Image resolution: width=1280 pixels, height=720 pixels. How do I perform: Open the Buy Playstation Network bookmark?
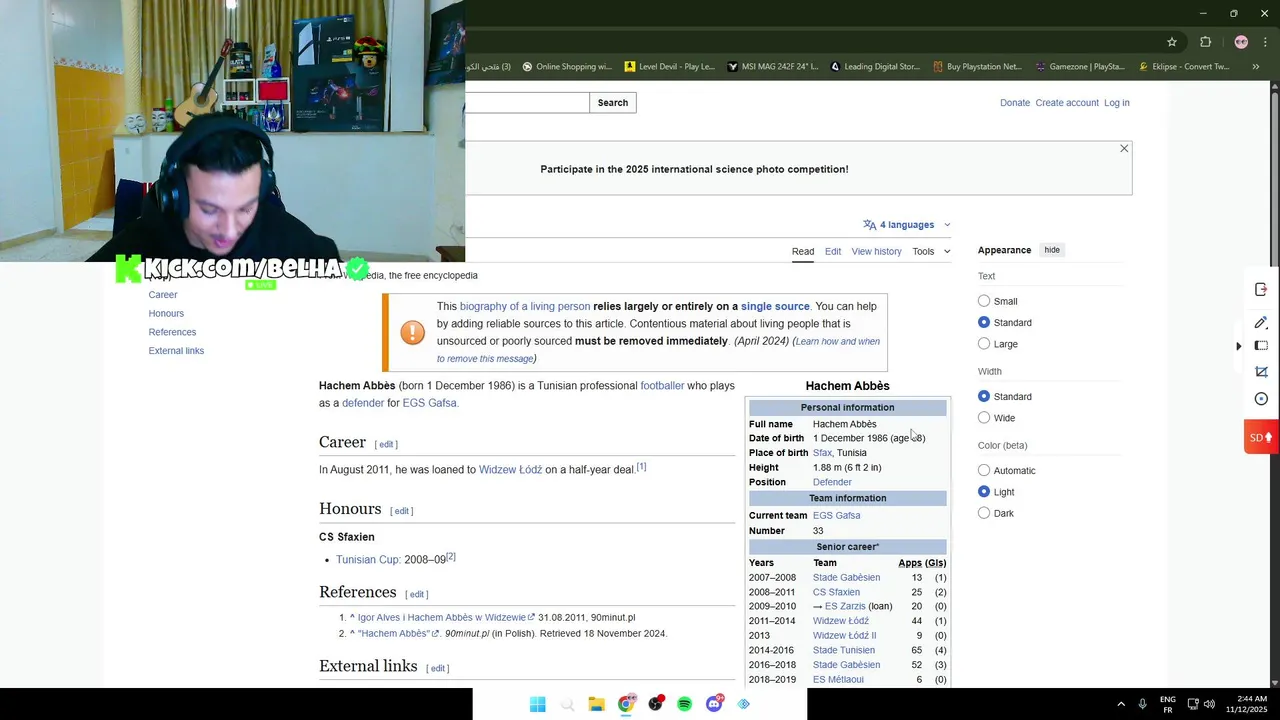point(977,67)
